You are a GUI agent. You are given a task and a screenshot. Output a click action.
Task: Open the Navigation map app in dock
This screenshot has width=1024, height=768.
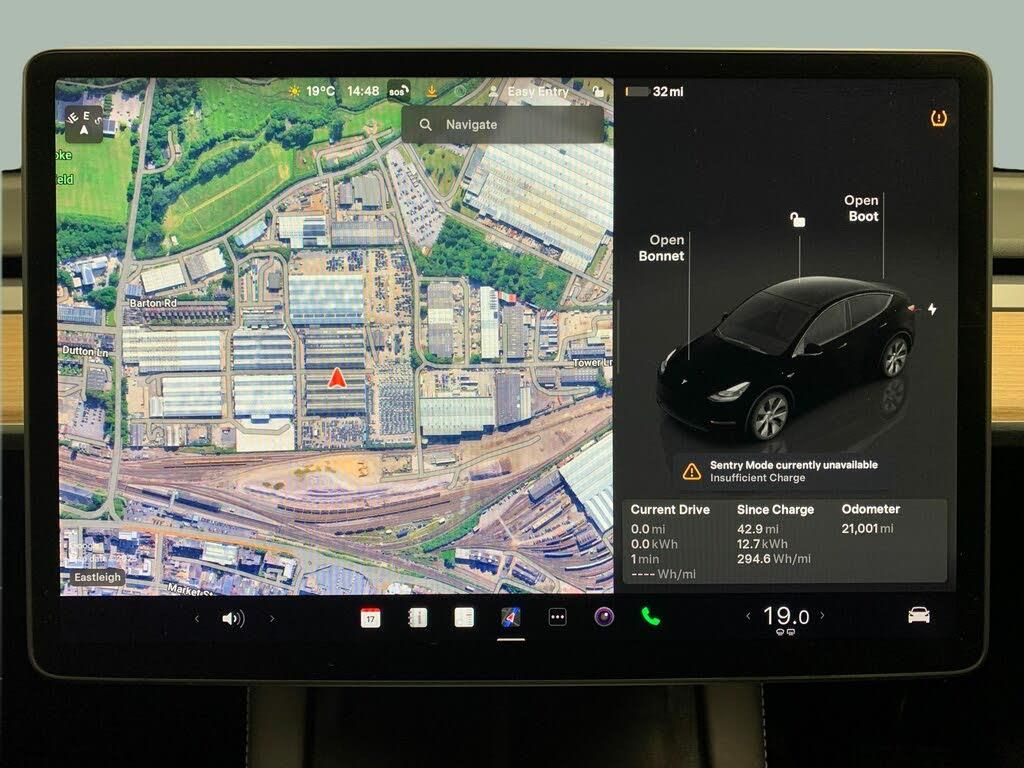[x=511, y=617]
